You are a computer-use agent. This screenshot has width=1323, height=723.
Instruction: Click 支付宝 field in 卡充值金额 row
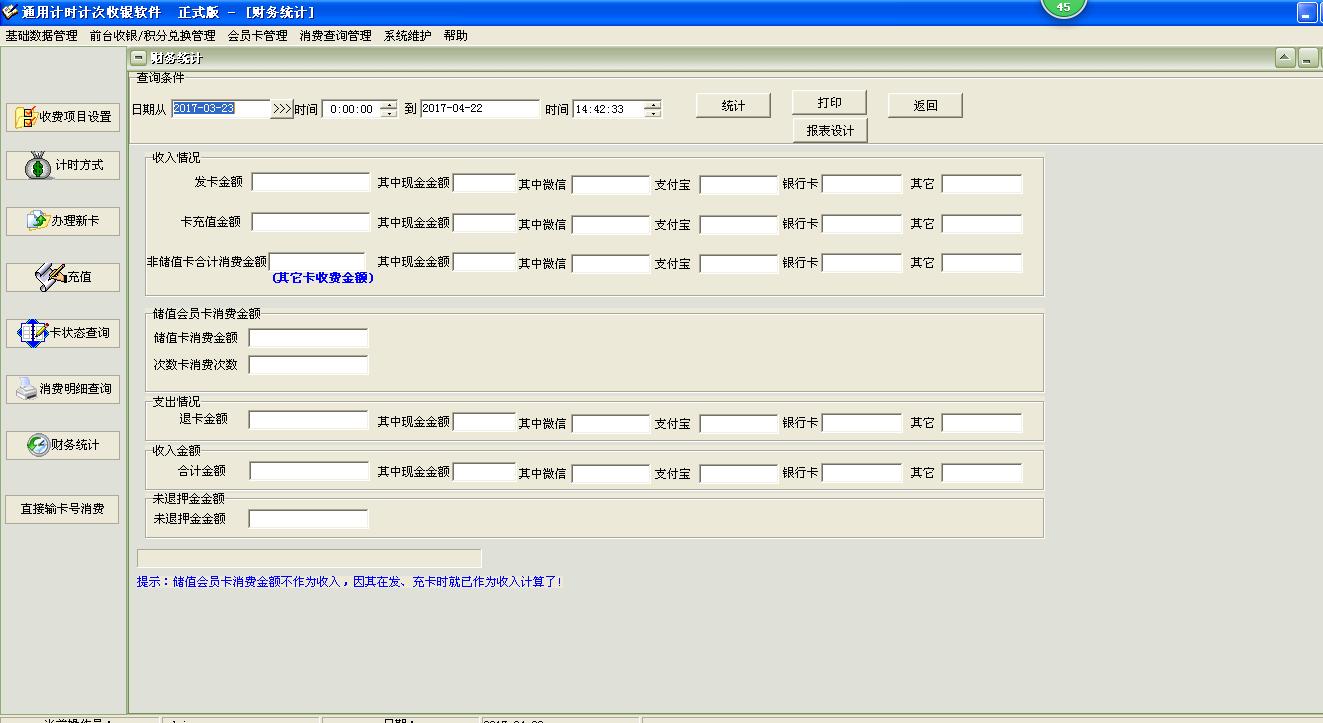[738, 224]
